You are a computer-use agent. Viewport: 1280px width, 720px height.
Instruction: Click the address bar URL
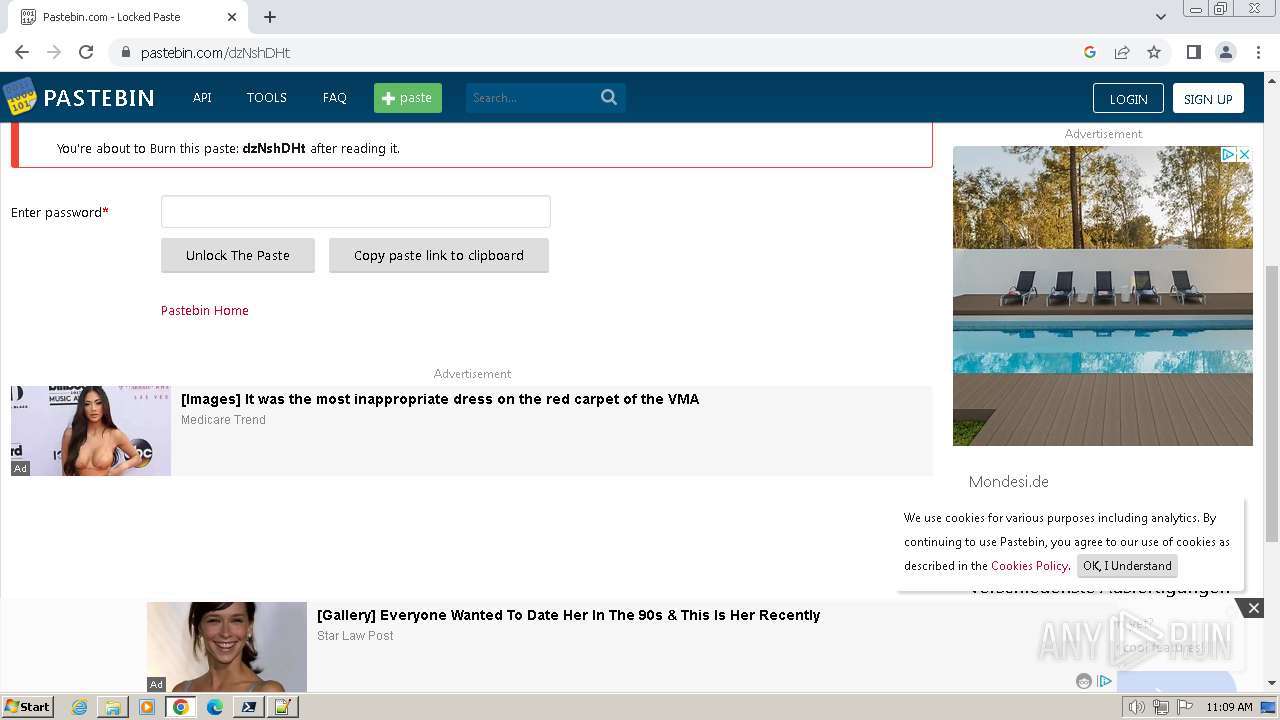[215, 52]
